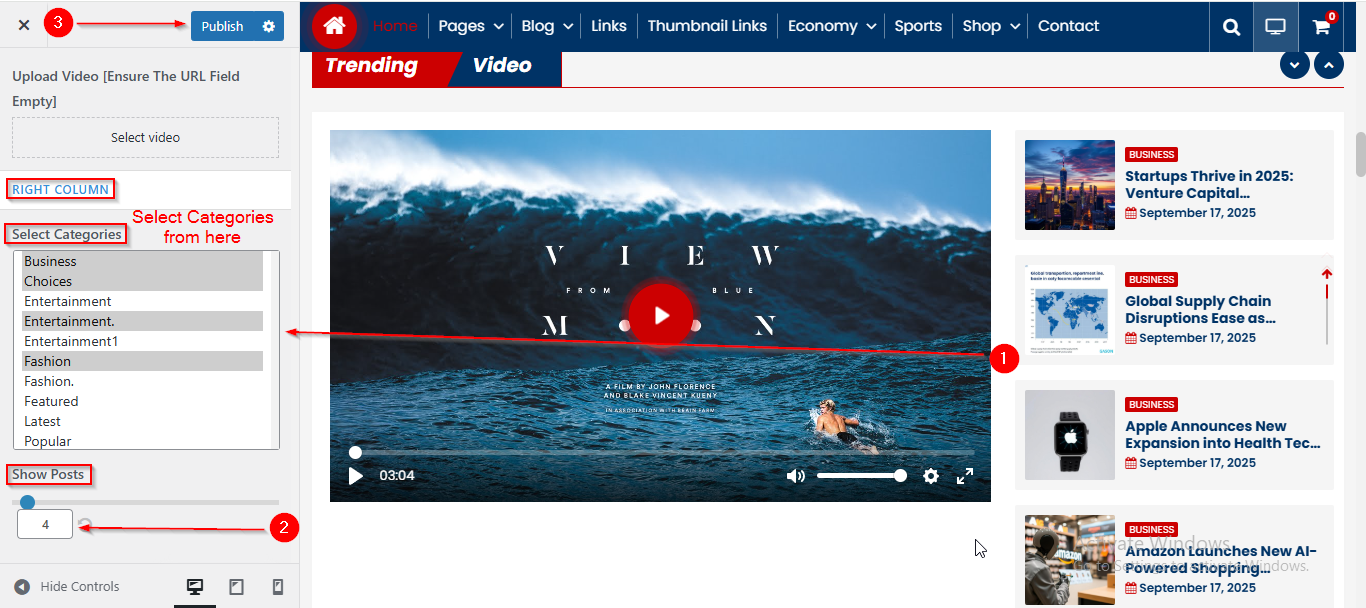Click the shopping cart icon
This screenshot has height=608, width=1366.
[1321, 27]
